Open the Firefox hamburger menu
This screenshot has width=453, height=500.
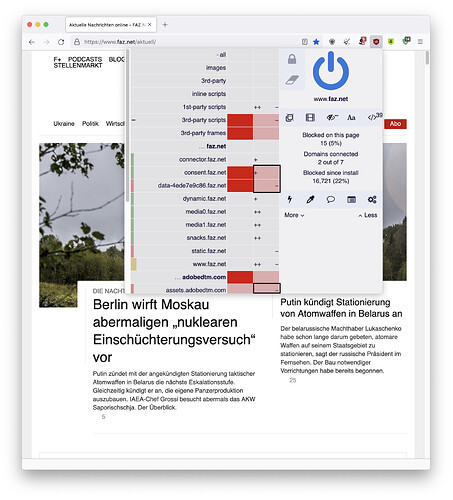420,42
